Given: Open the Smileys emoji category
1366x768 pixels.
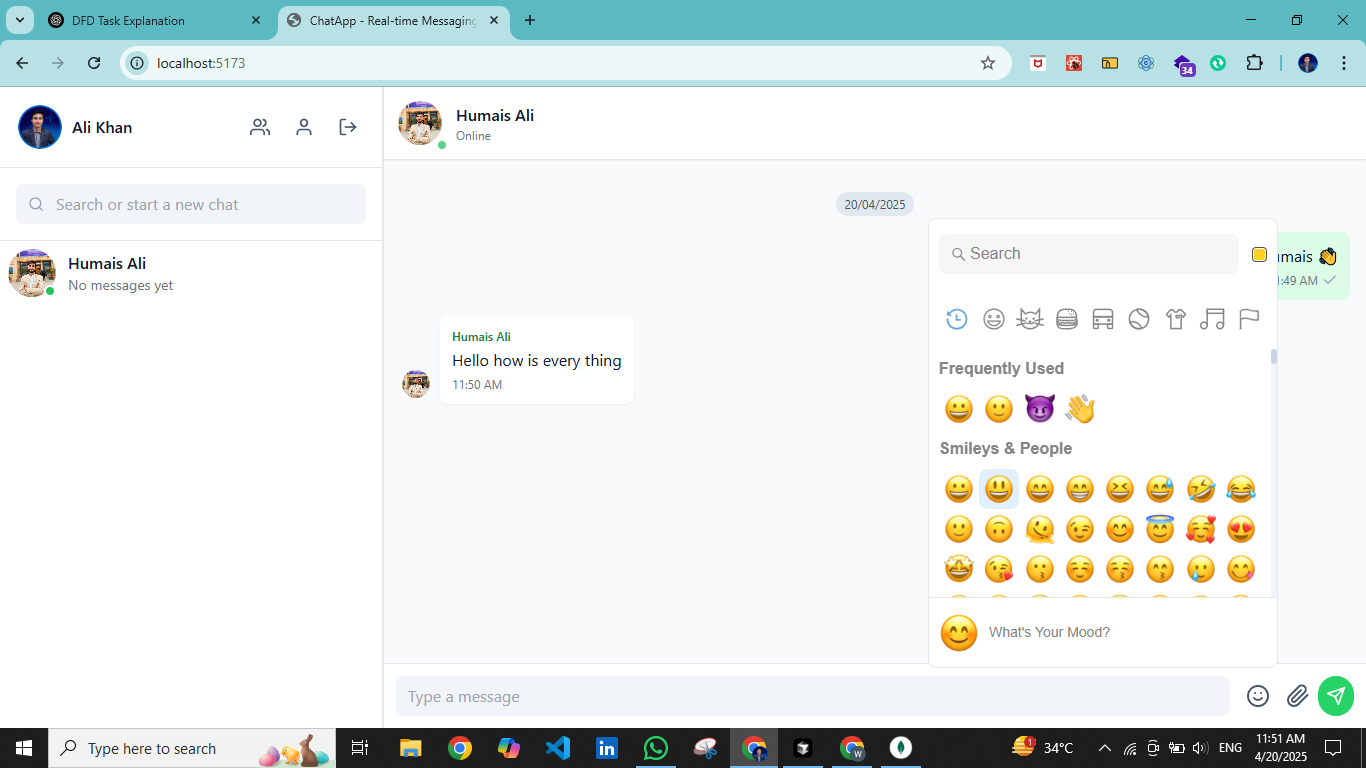Looking at the screenshot, I should pyautogui.click(x=993, y=318).
